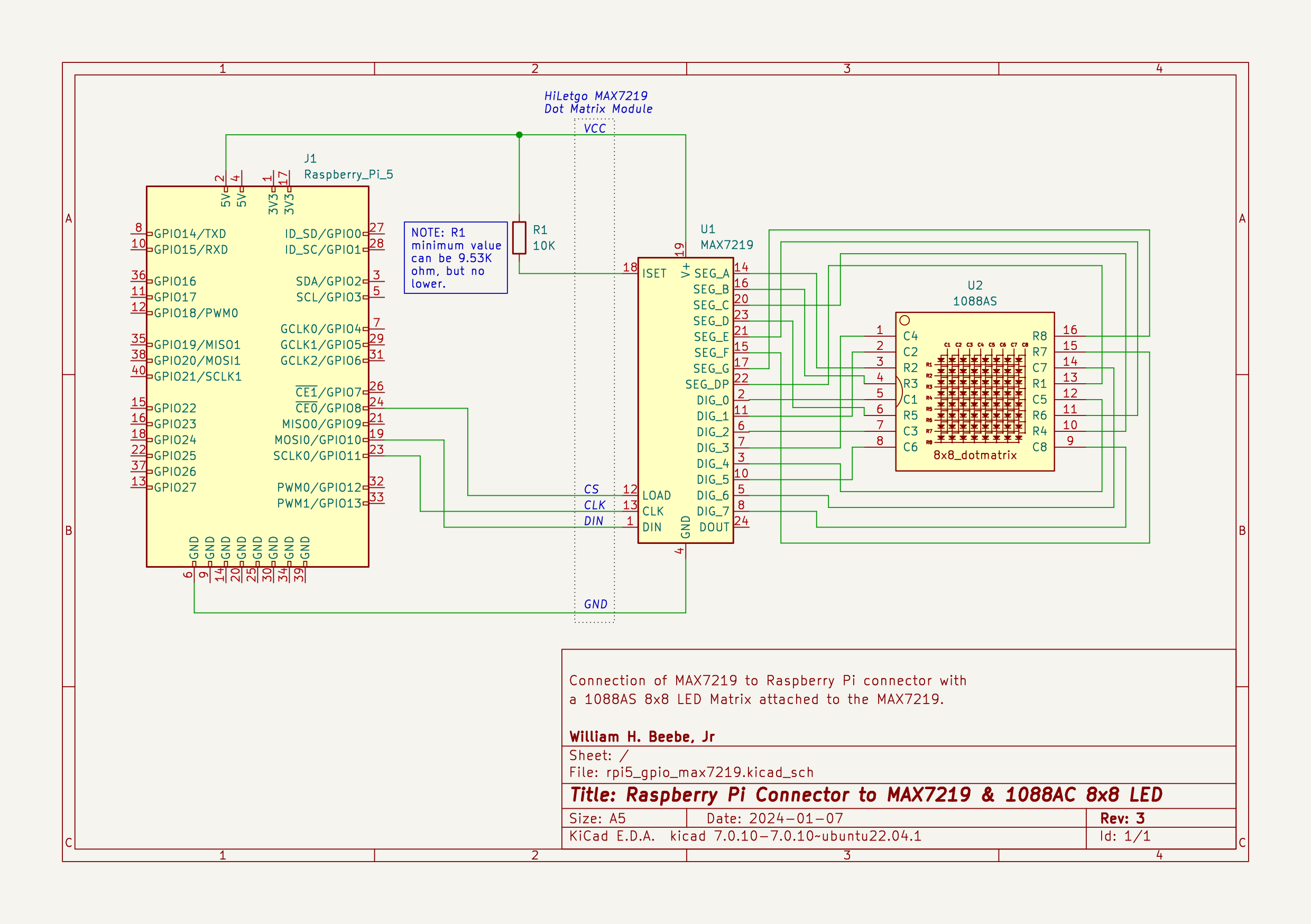The height and width of the screenshot is (924, 1311).
Task: Select the C8 pin on U2 1088AS
Action: click(1040, 447)
